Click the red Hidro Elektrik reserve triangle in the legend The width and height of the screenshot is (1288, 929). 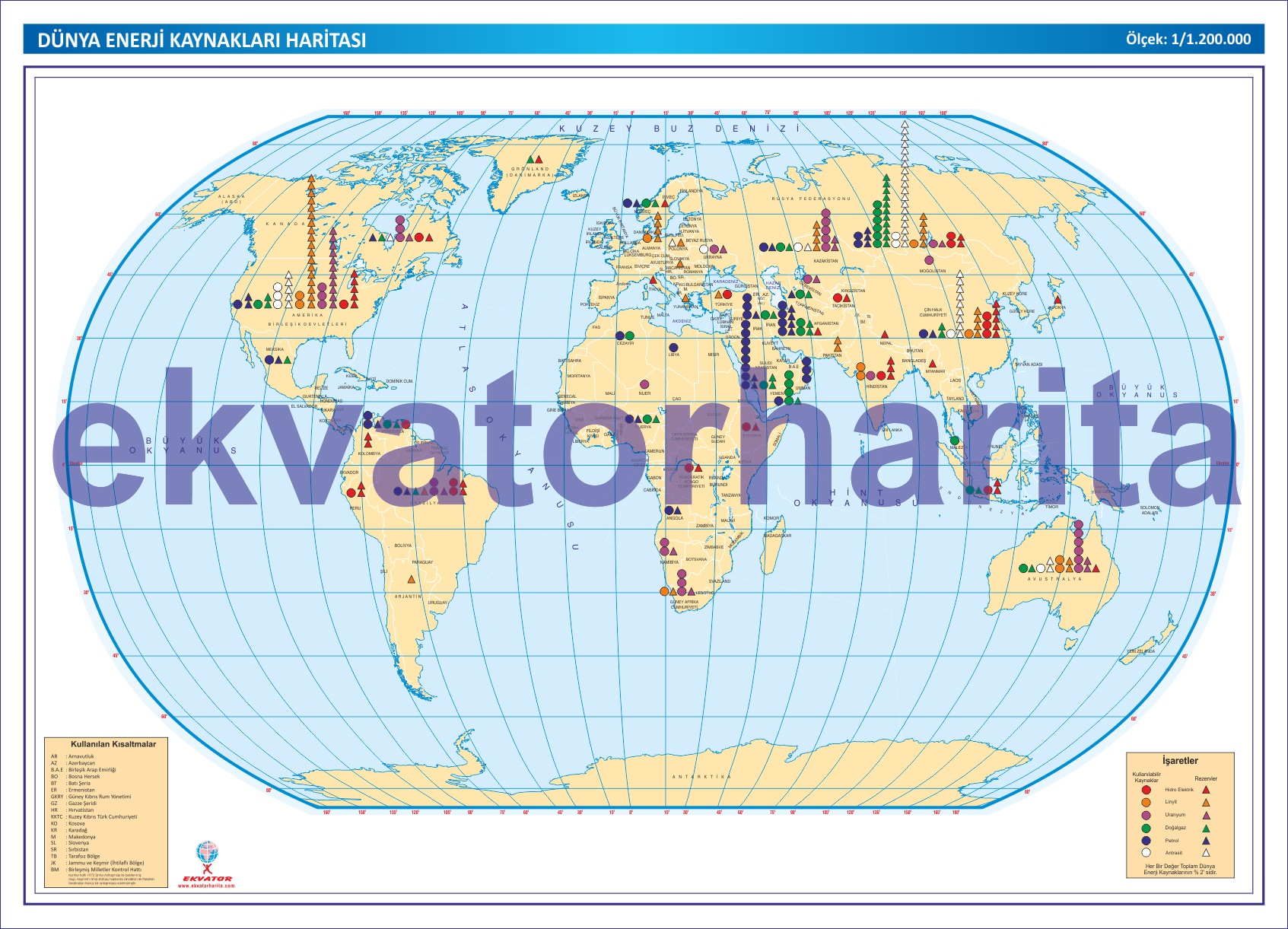[x=1206, y=790]
